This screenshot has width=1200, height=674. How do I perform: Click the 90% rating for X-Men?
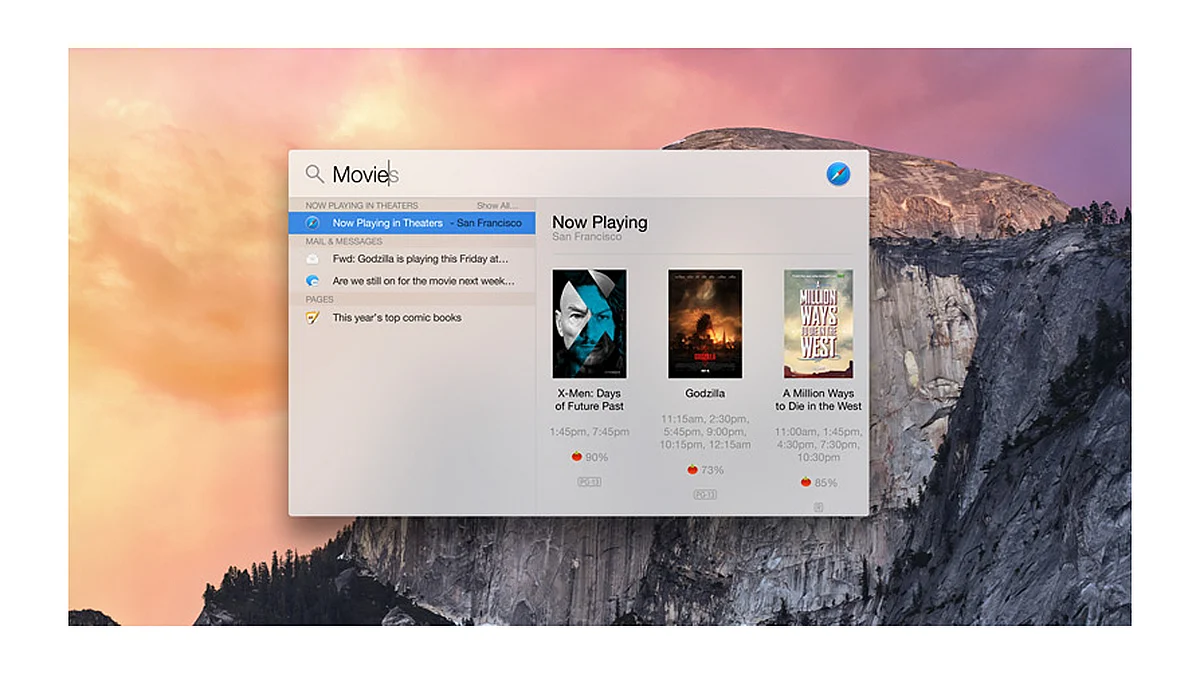pyautogui.click(x=597, y=457)
